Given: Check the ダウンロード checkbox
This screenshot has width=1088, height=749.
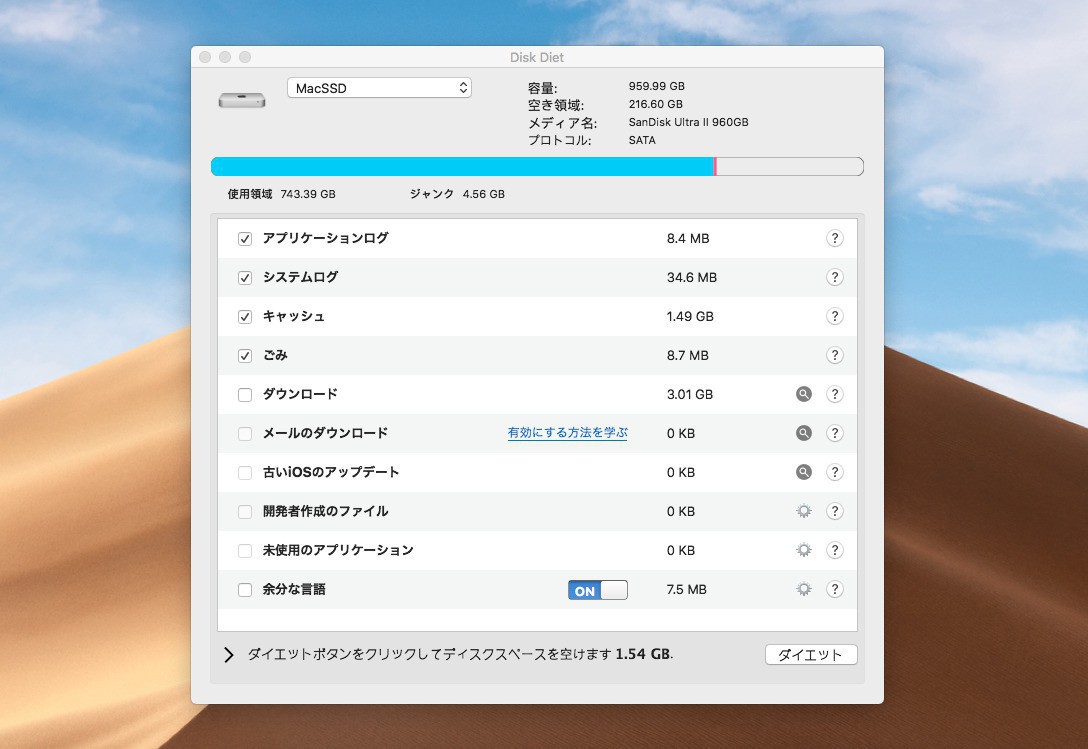Looking at the screenshot, I should [x=245, y=395].
